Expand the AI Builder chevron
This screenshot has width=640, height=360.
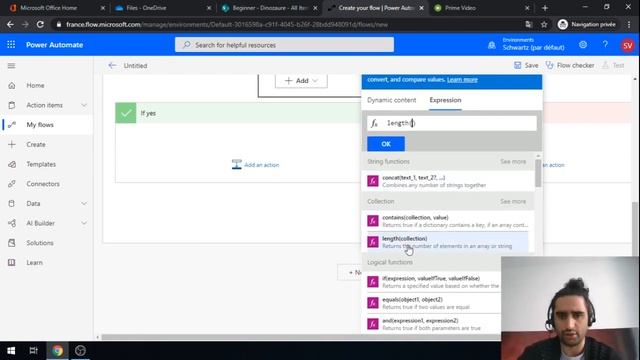pos(84,223)
